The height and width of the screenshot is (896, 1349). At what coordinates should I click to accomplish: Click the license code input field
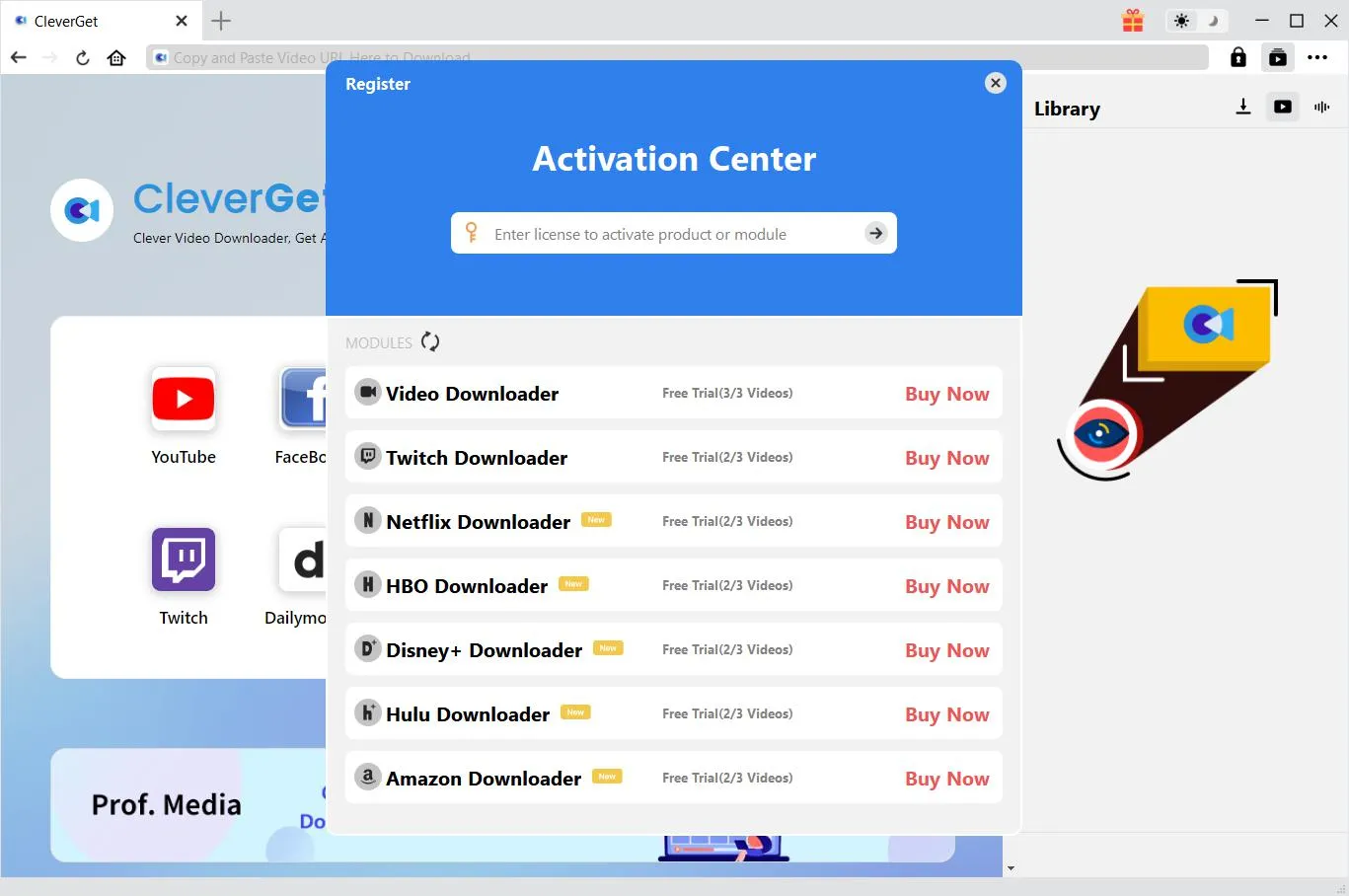click(671, 234)
